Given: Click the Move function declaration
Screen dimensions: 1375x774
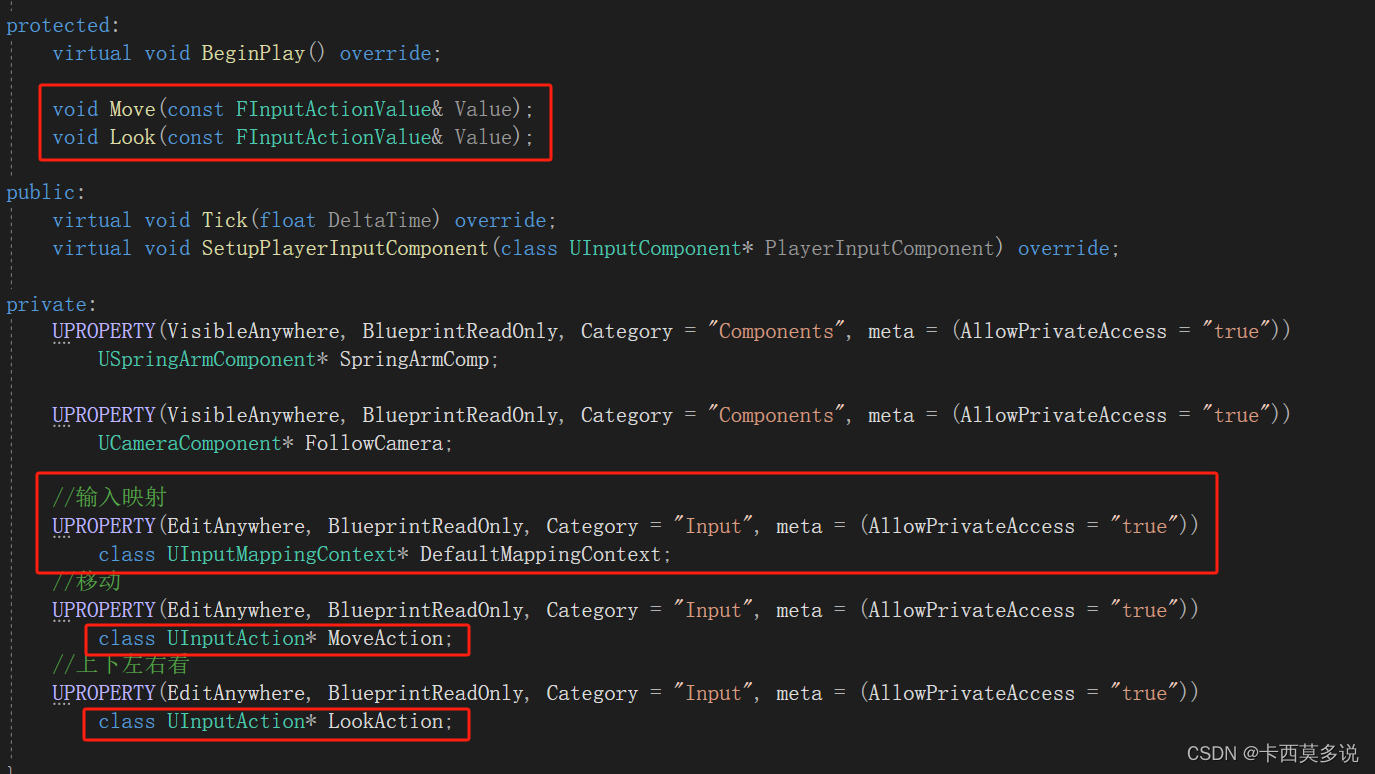Looking at the screenshot, I should point(132,108).
